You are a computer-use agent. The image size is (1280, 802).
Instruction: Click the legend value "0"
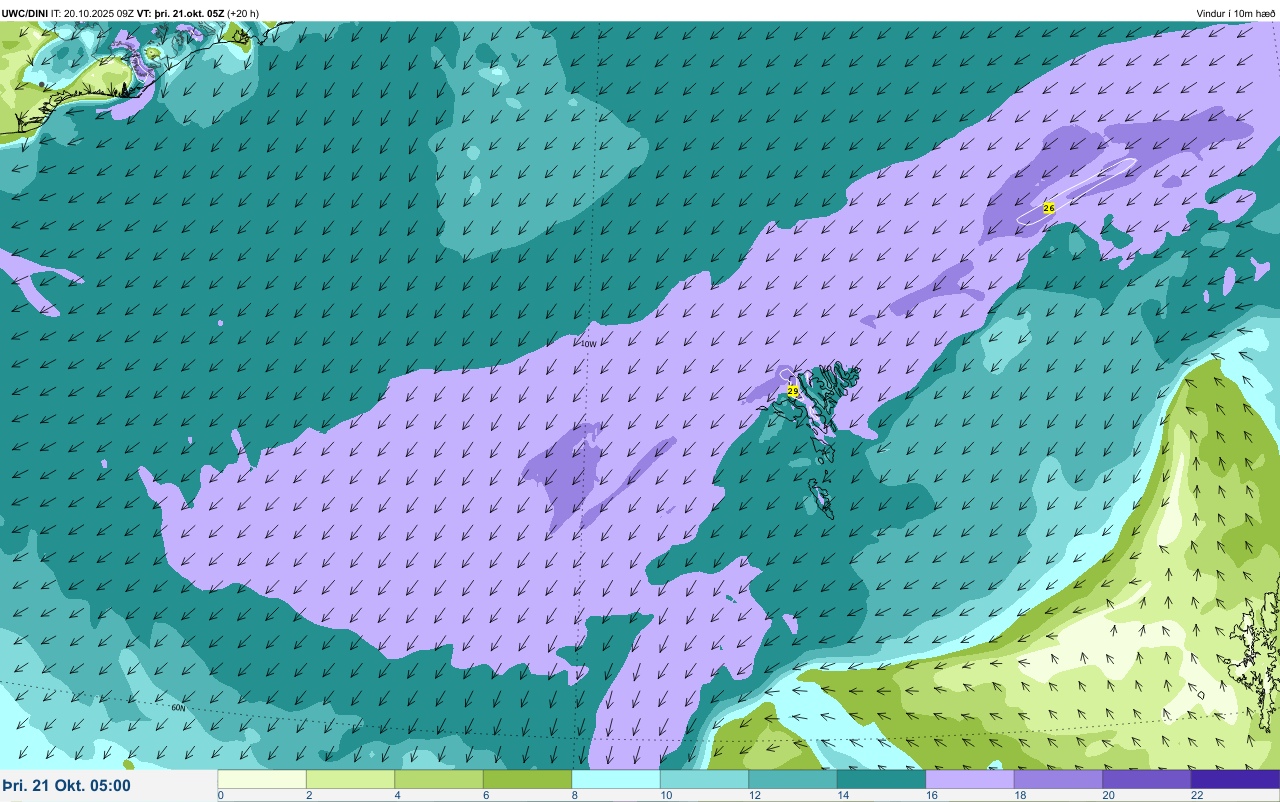click(x=220, y=795)
